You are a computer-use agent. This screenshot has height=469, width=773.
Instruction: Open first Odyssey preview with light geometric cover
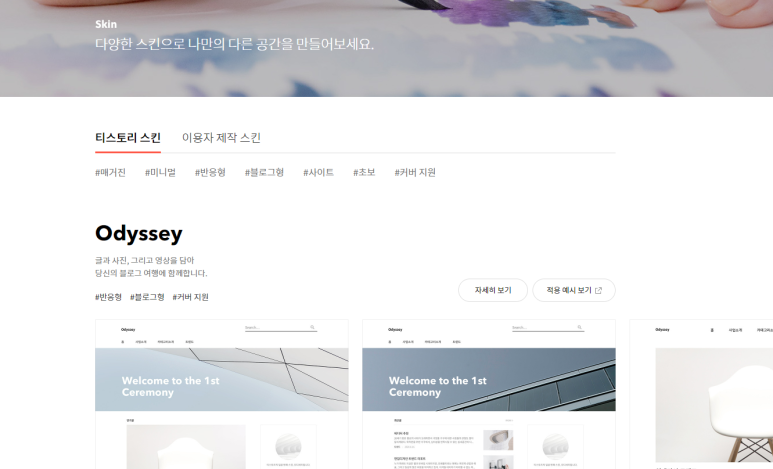222,394
